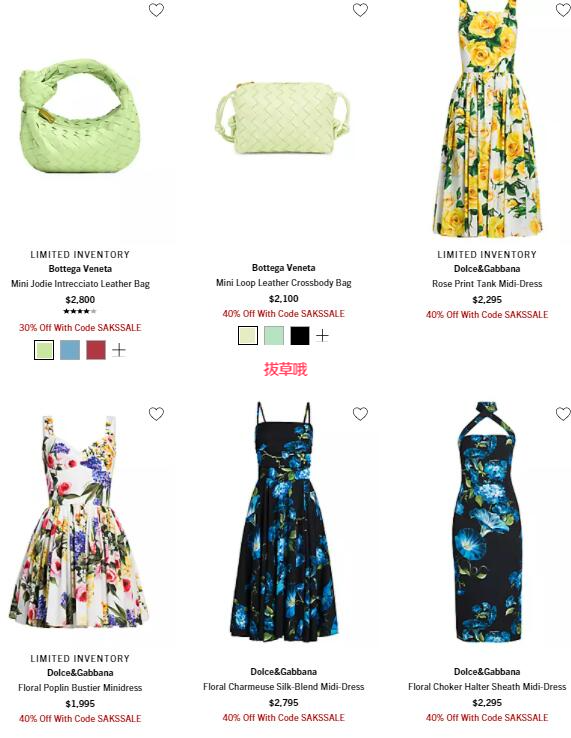This screenshot has width=571, height=738.
Task: Open the green knotted Jodie bag image
Action: click(x=80, y=116)
